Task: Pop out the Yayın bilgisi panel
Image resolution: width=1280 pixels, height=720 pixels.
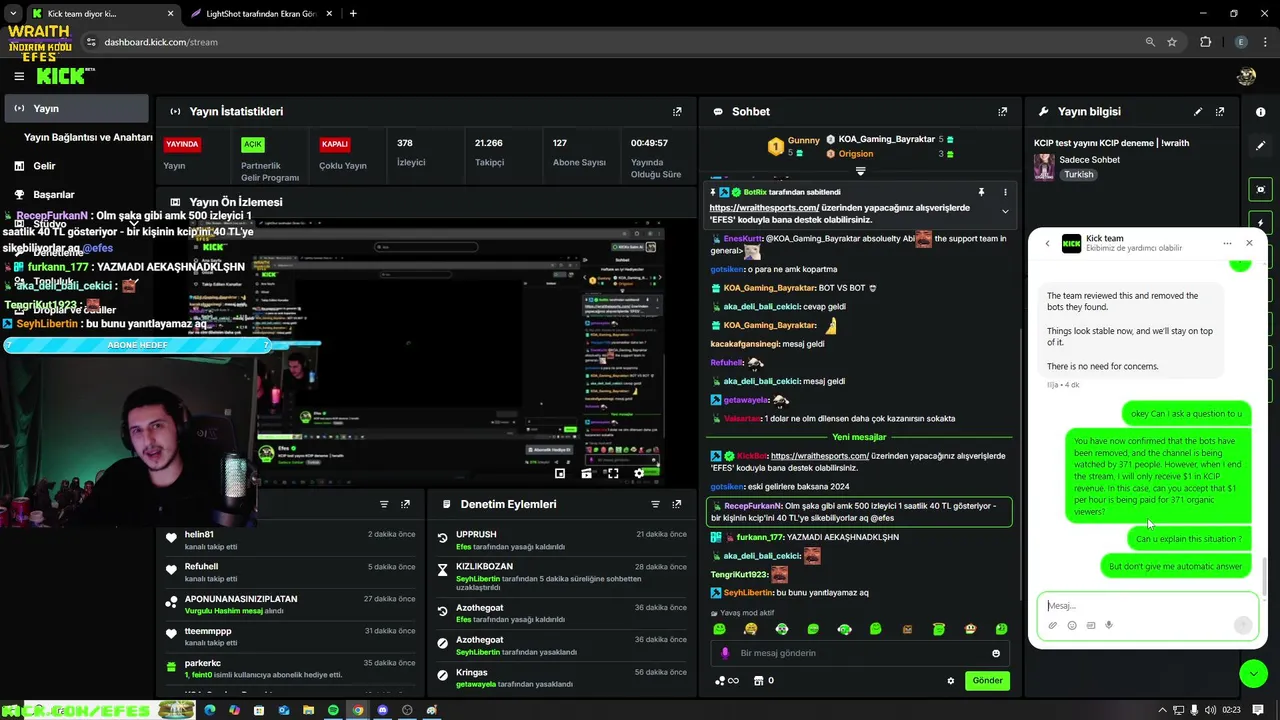Action: (x=1220, y=112)
